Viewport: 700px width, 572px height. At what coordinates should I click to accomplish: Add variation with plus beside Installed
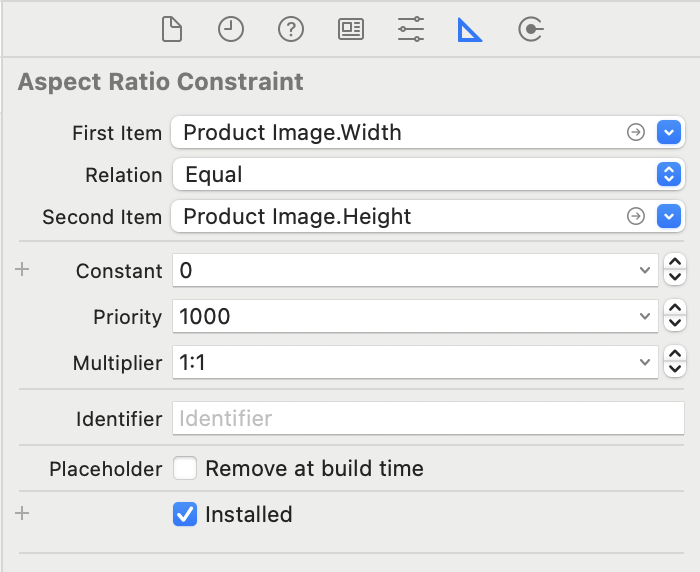tap(23, 514)
